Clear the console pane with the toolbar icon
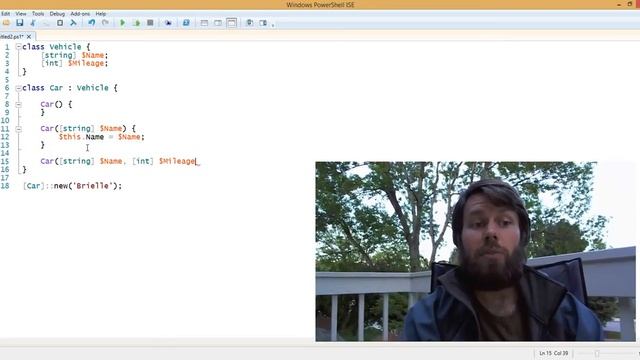The image size is (640, 360). coord(73,23)
